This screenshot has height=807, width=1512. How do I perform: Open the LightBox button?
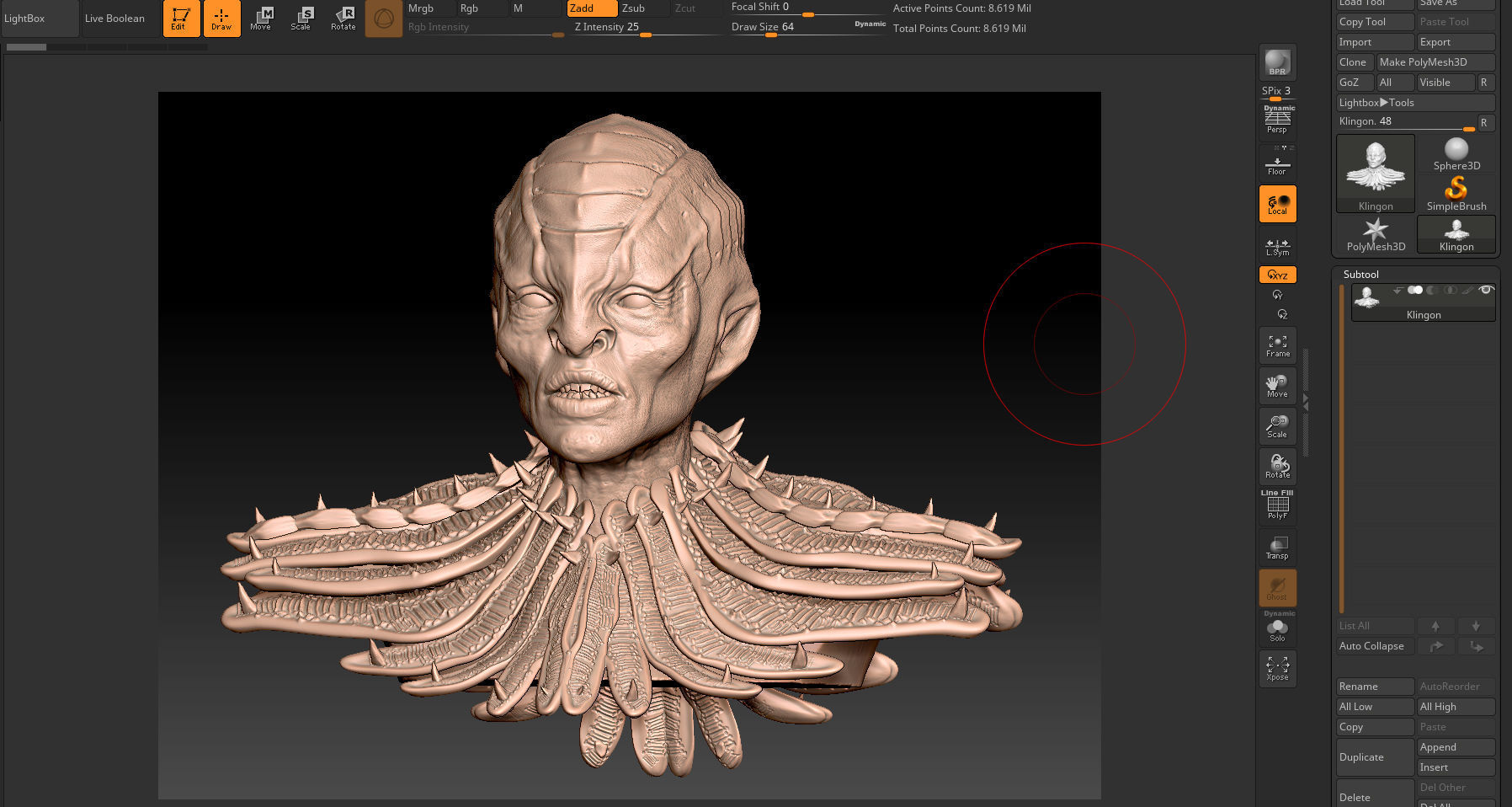click(x=40, y=19)
